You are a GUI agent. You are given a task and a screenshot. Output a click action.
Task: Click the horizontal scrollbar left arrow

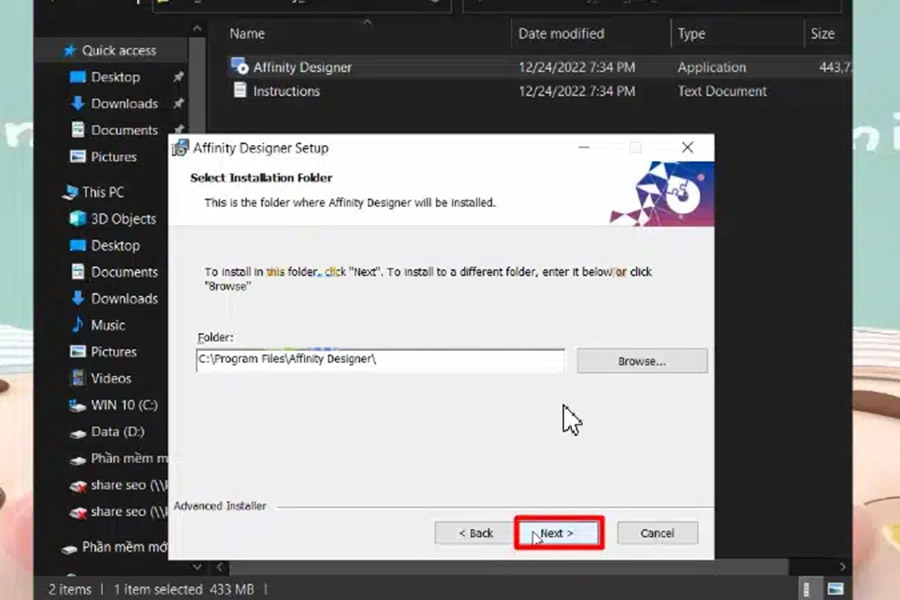tap(219, 567)
